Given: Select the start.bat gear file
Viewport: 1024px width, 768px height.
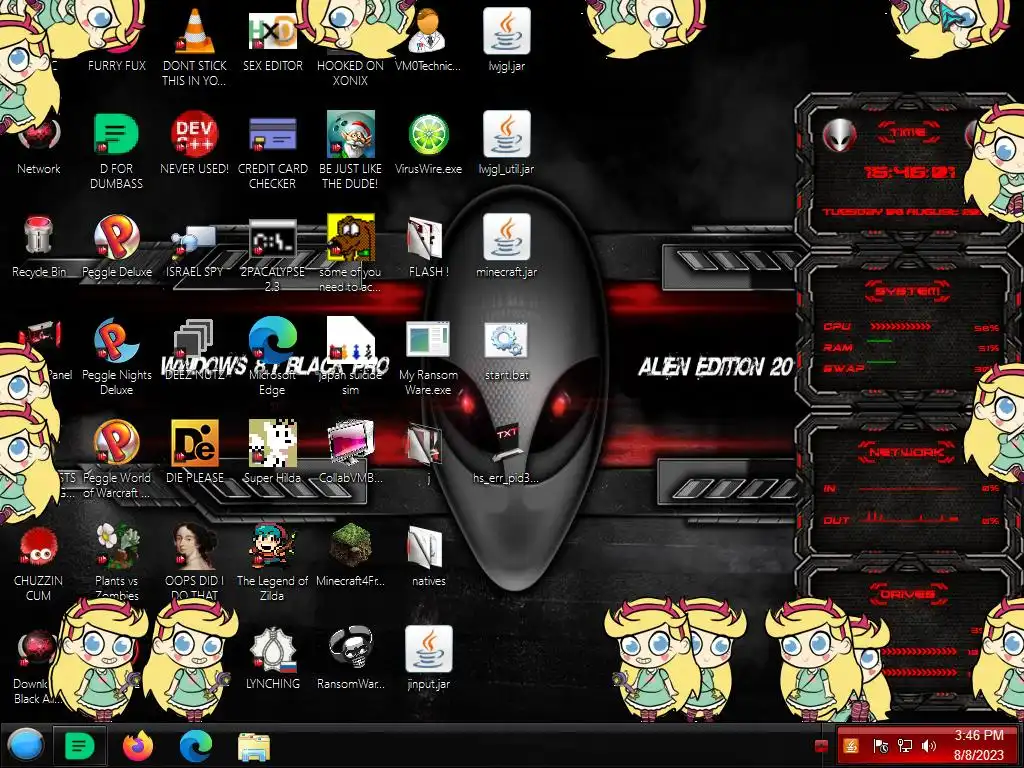Looking at the screenshot, I should click(x=506, y=340).
